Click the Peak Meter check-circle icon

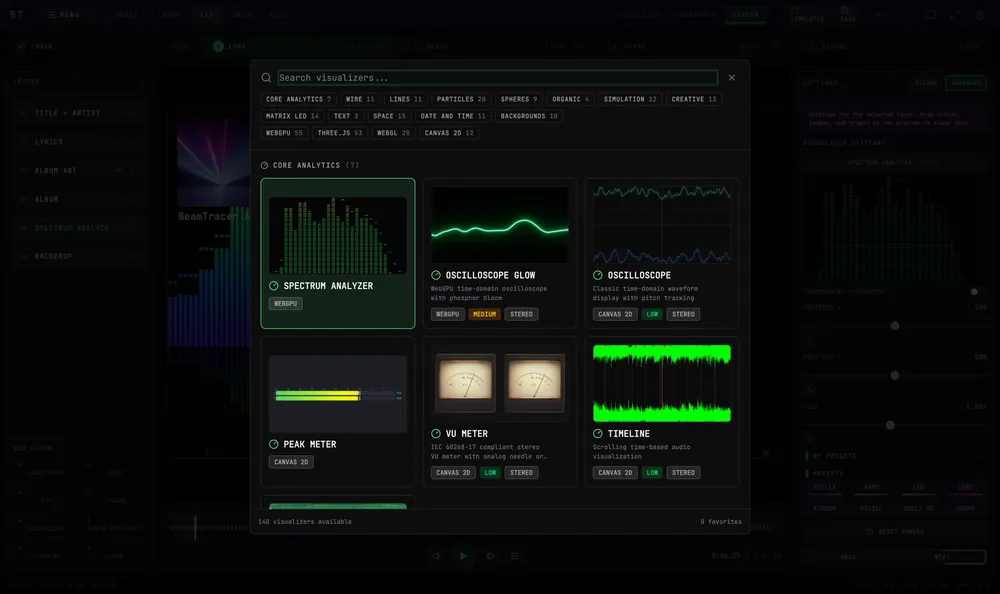point(274,444)
